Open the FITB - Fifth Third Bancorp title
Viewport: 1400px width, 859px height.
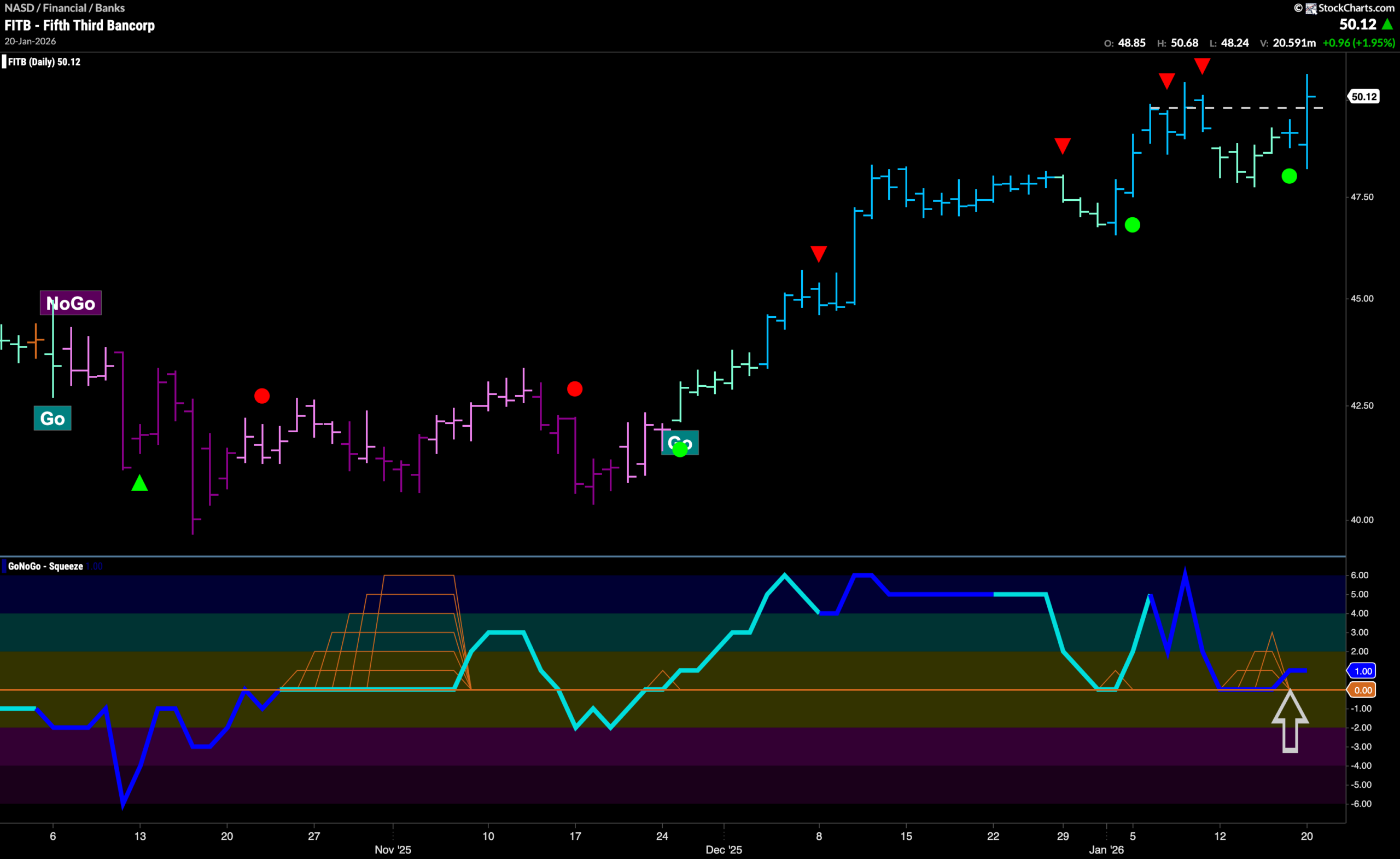click(79, 25)
